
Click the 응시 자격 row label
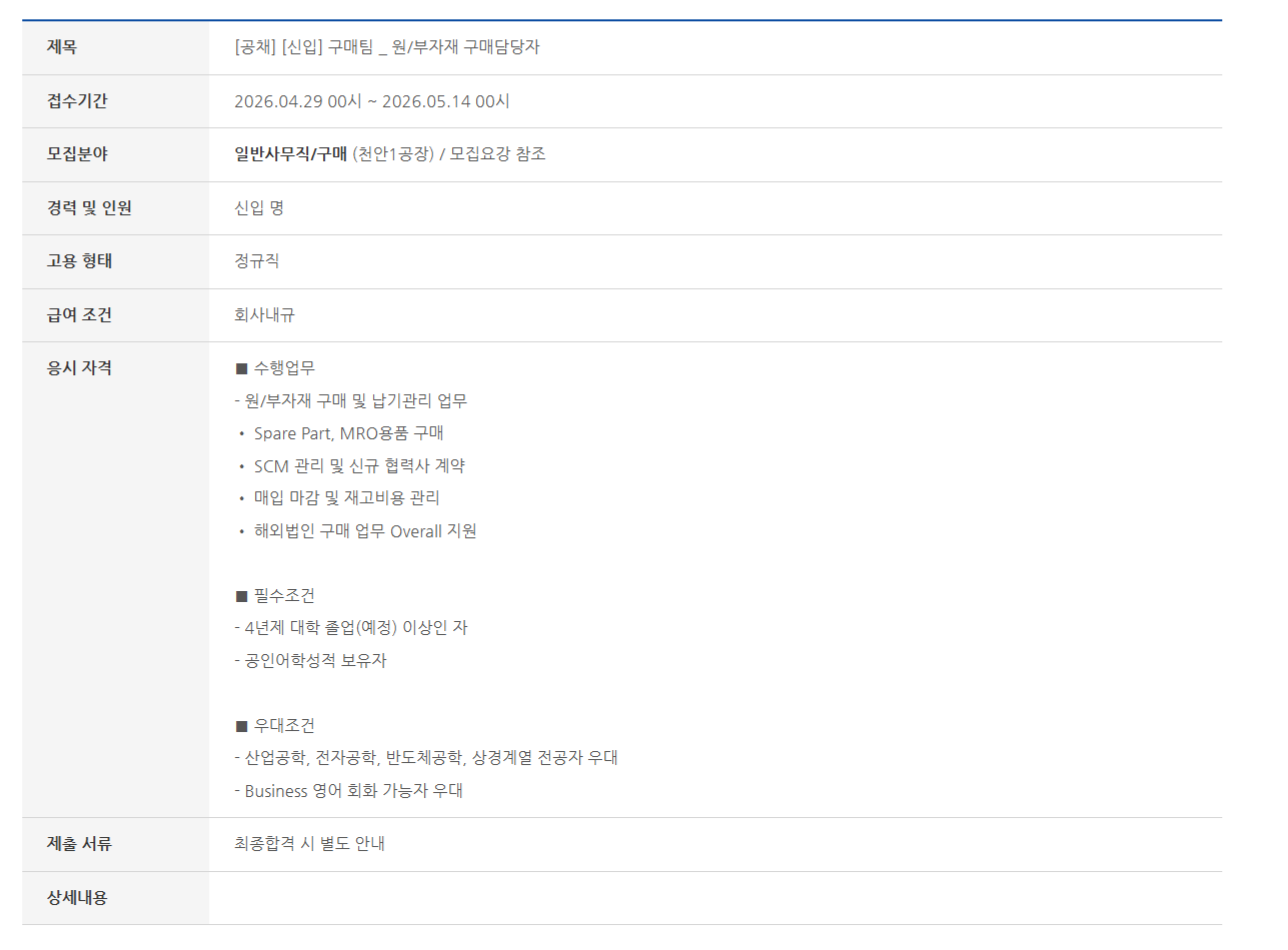(79, 368)
